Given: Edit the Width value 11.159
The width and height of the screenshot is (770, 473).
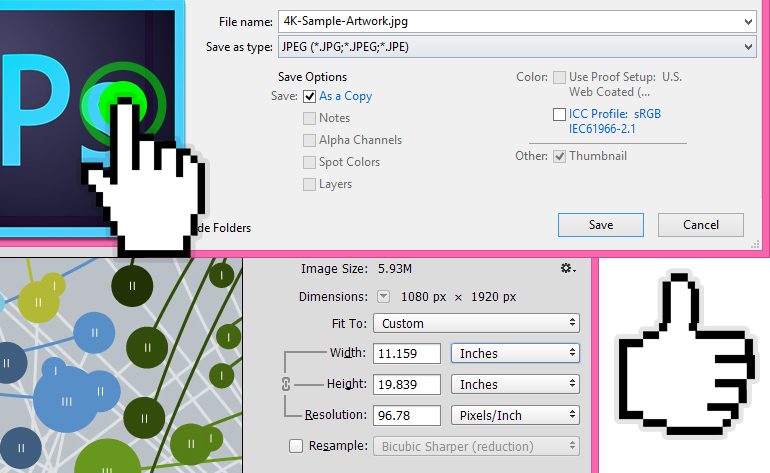Looking at the screenshot, I should 407,354.
